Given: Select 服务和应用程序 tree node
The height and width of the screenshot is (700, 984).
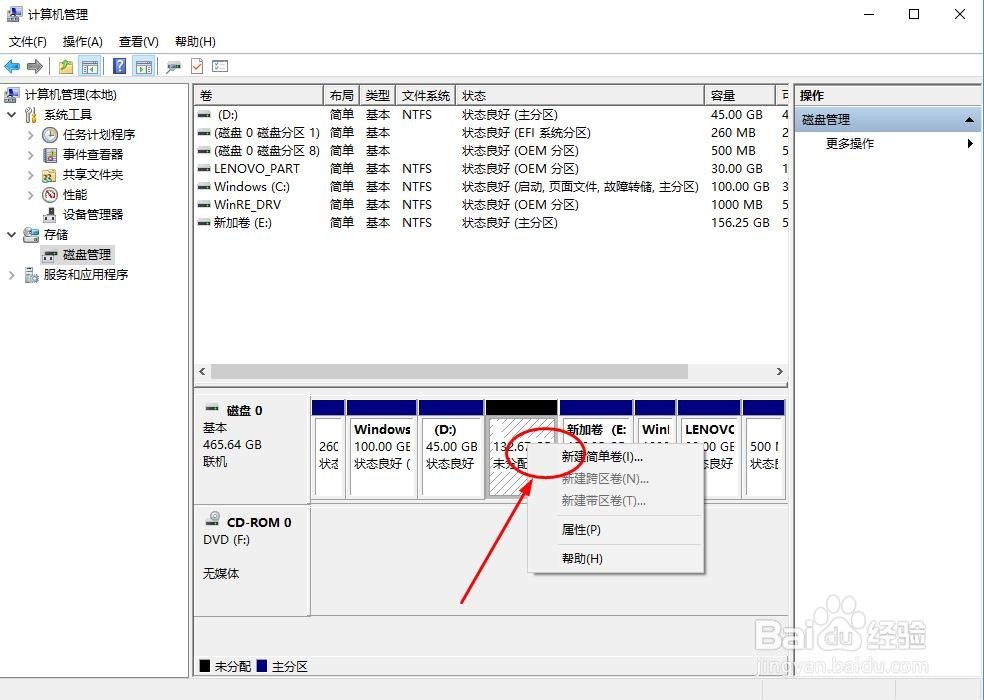Looking at the screenshot, I should pyautogui.click(x=86, y=274).
